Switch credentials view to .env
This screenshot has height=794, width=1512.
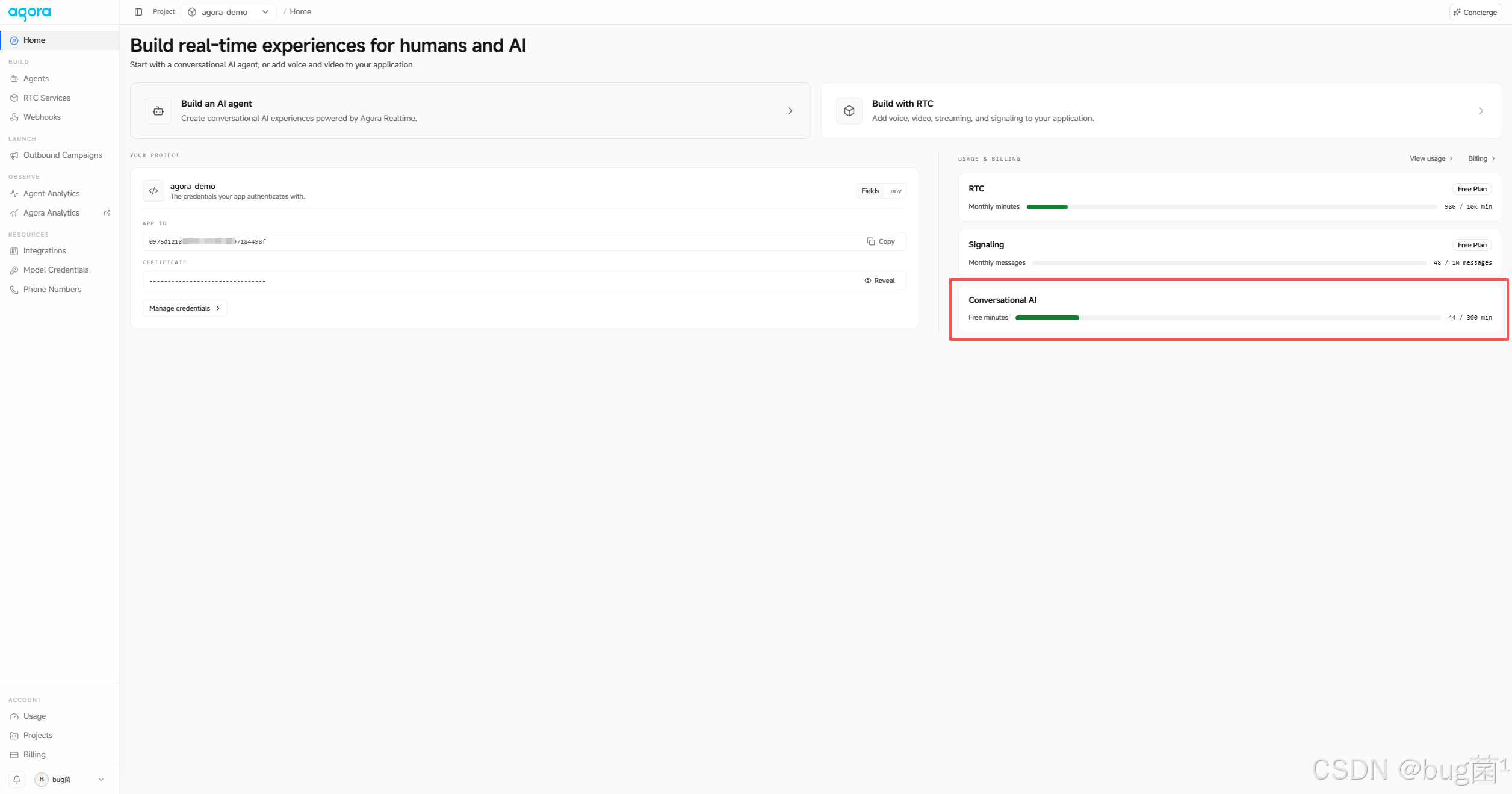pyautogui.click(x=895, y=191)
